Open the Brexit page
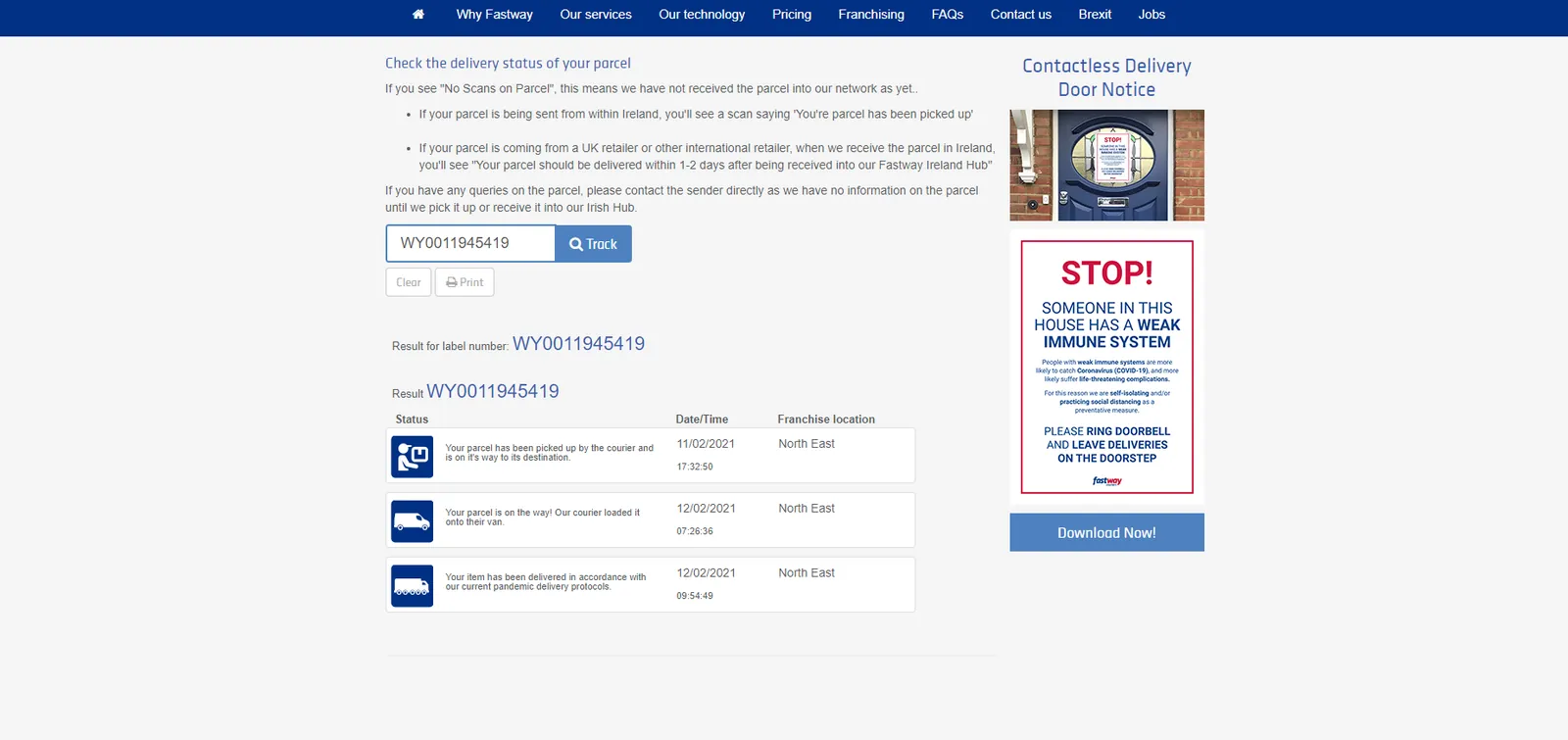The height and width of the screenshot is (740, 1568). click(1095, 15)
